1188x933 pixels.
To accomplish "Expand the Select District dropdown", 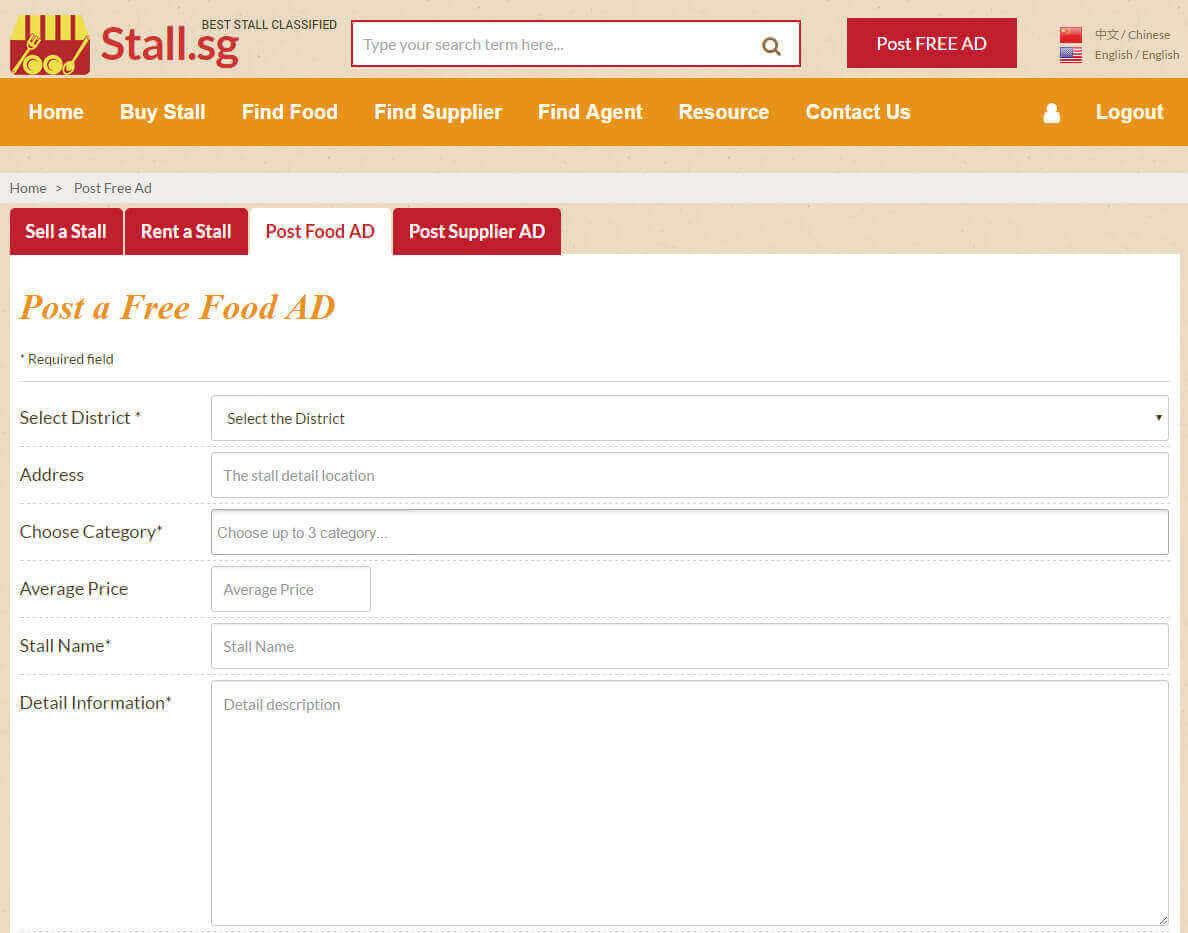I will [689, 418].
